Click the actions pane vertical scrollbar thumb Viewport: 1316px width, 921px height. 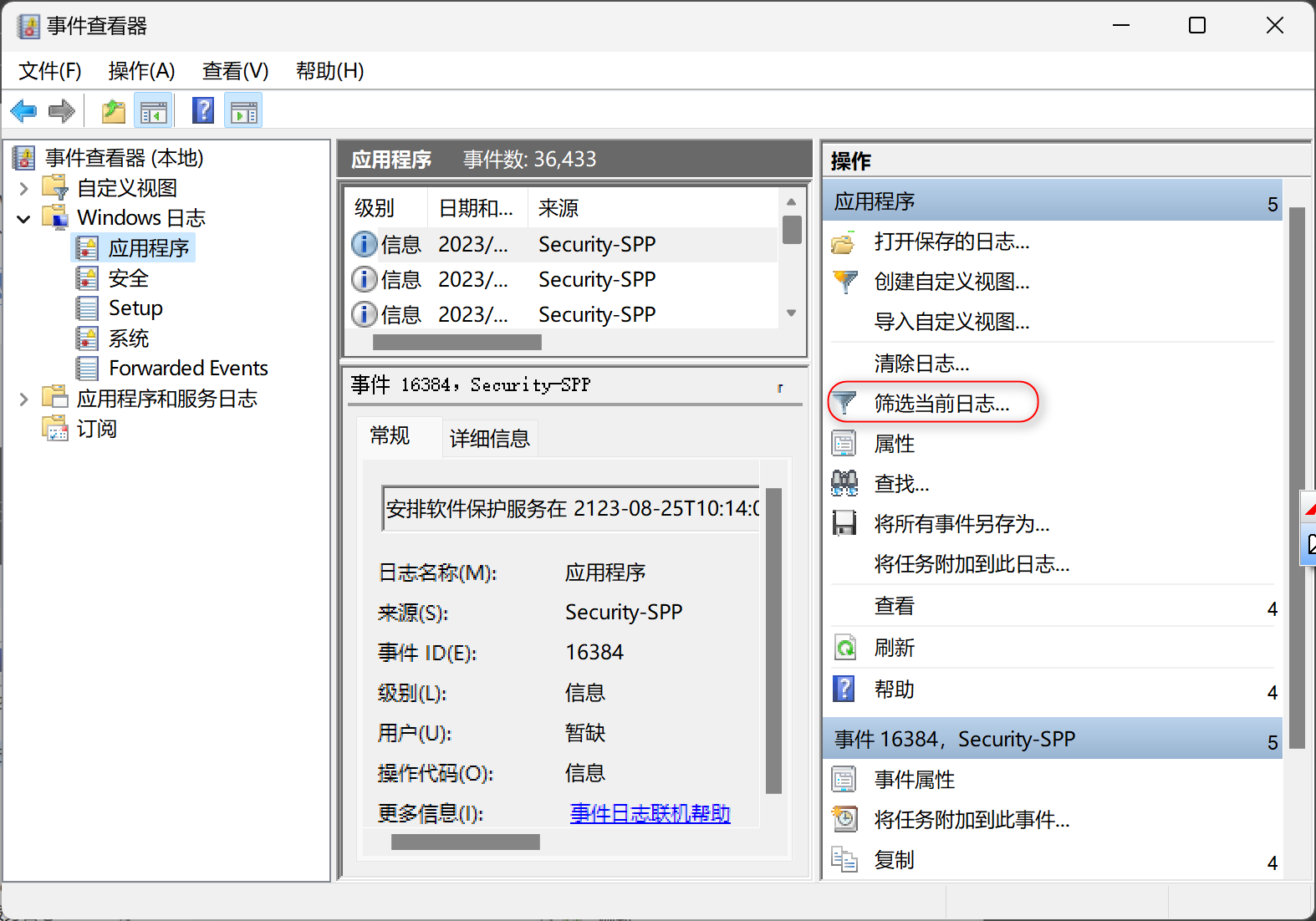pyautogui.click(x=1297, y=477)
